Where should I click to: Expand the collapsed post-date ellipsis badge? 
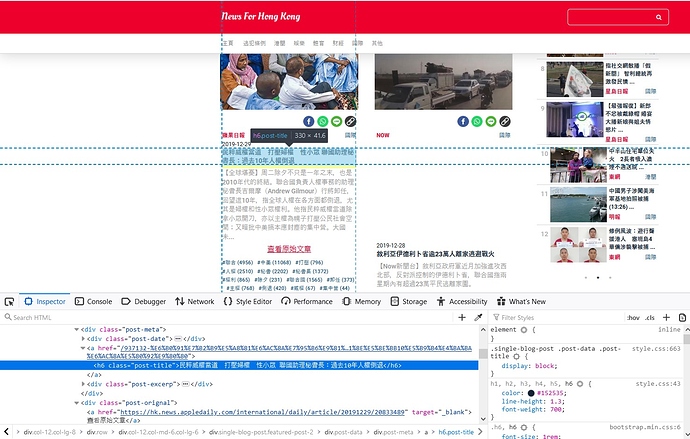pyautogui.click(x=178, y=339)
